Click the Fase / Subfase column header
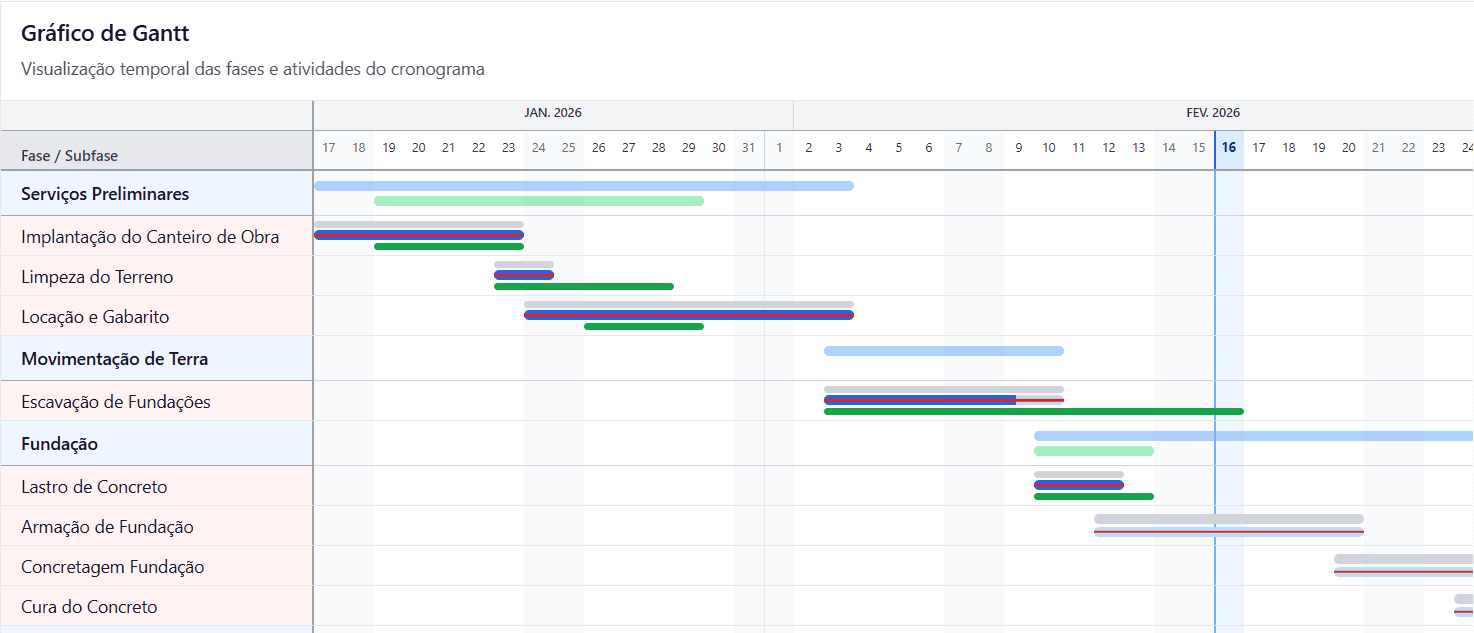The image size is (1474, 633). point(62,155)
